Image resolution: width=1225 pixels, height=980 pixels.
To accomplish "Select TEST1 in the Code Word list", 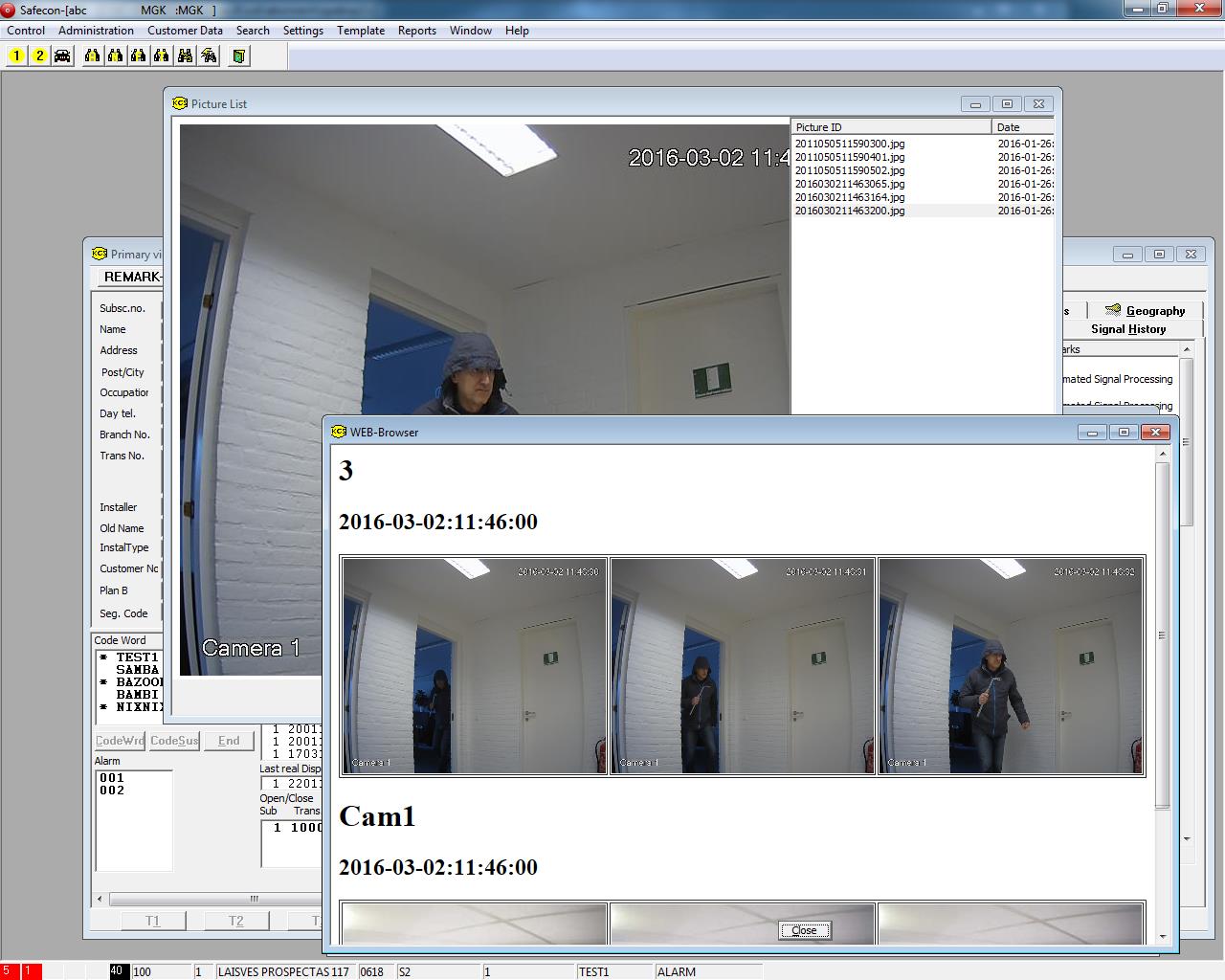I will tap(137, 657).
